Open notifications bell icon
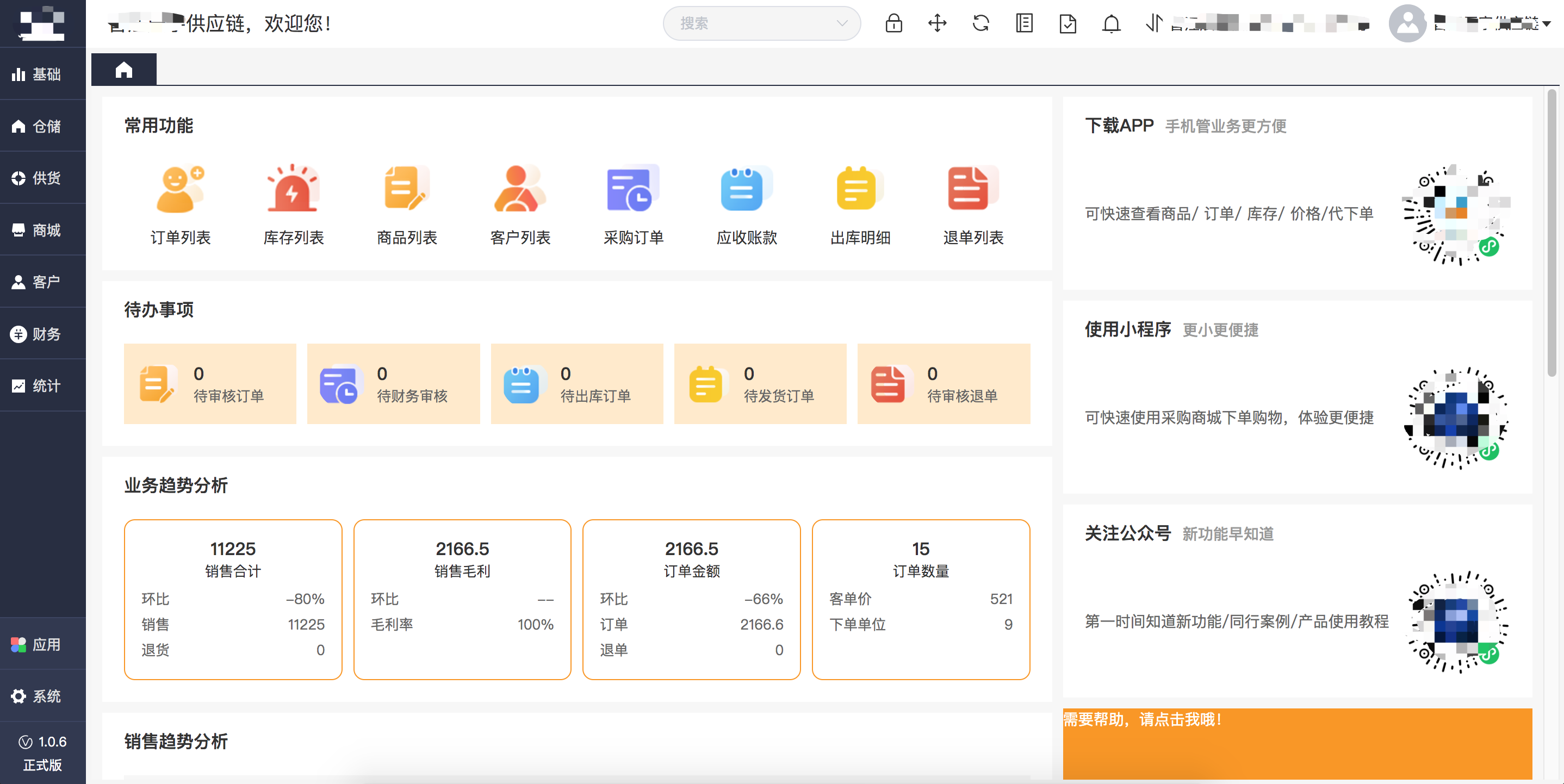 [1112, 24]
